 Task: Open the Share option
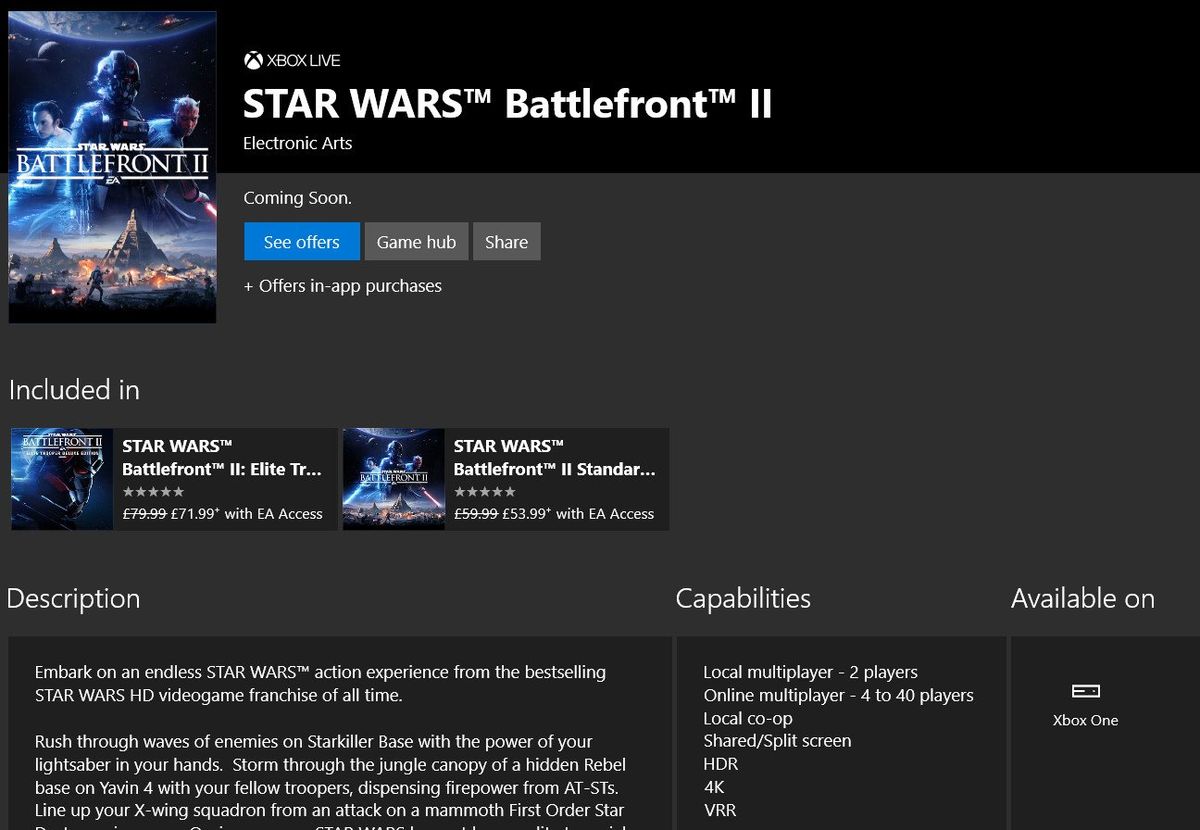point(506,241)
